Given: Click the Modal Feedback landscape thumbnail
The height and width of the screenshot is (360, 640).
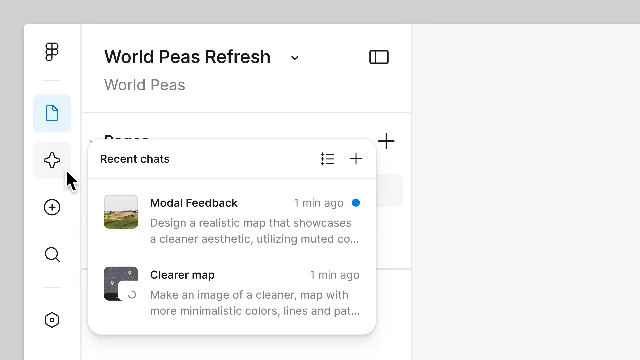Looking at the screenshot, I should 121,212.
